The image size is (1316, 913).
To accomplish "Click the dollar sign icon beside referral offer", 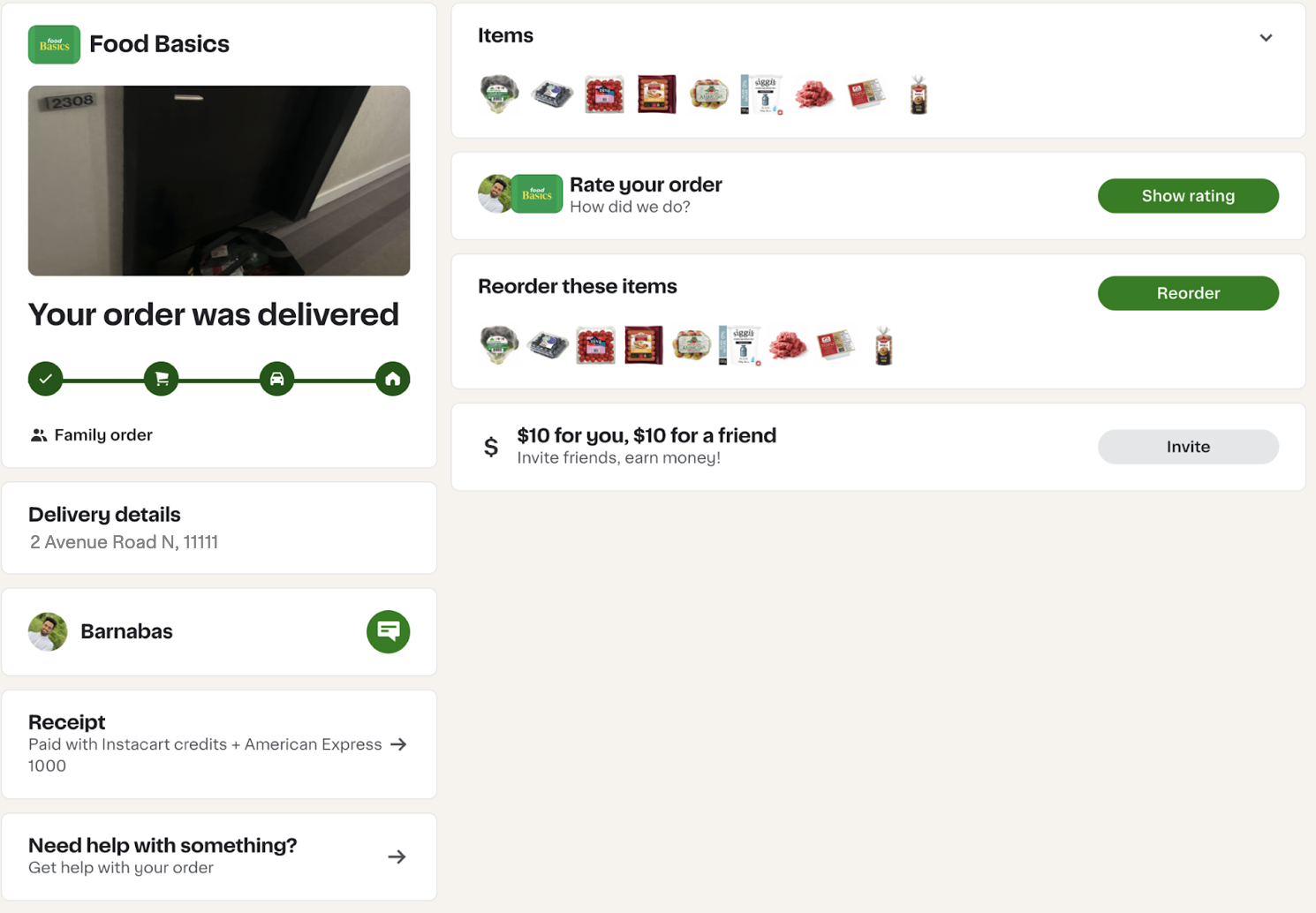I will (x=491, y=447).
